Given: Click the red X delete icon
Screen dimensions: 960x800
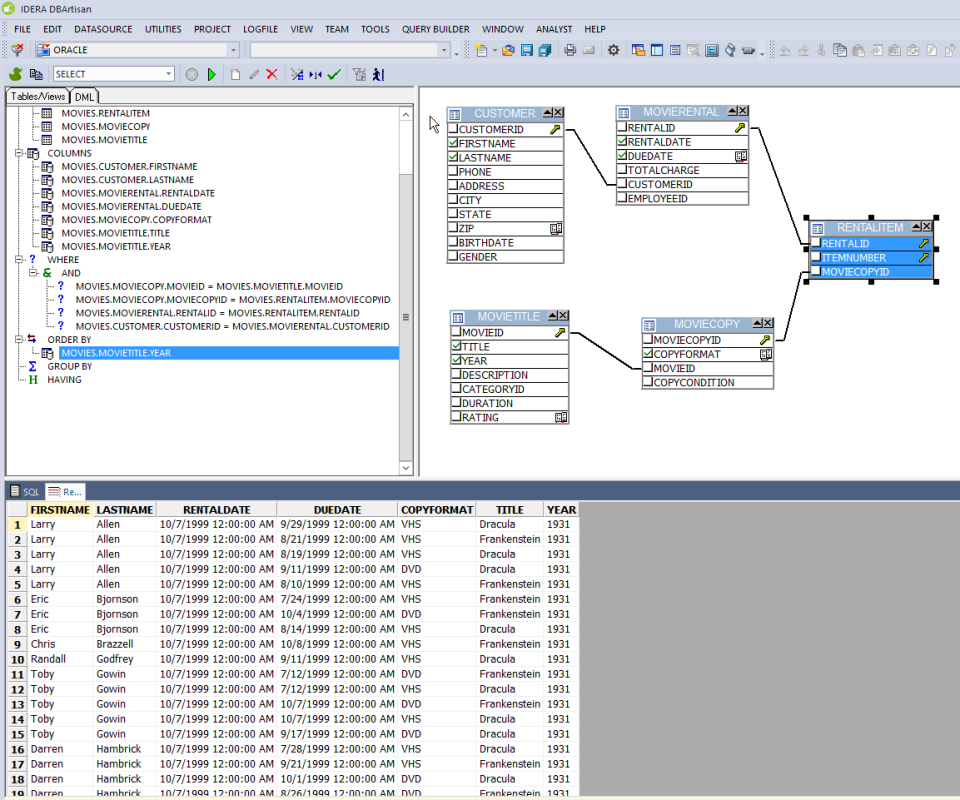Looking at the screenshot, I should [x=271, y=74].
